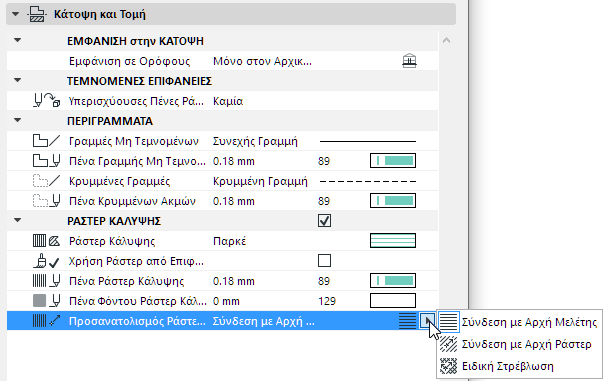Click the dashed line preview for Κρυμμένη Γραμμή
Screen dimensions: 605x381
pyautogui.click(x=368, y=181)
